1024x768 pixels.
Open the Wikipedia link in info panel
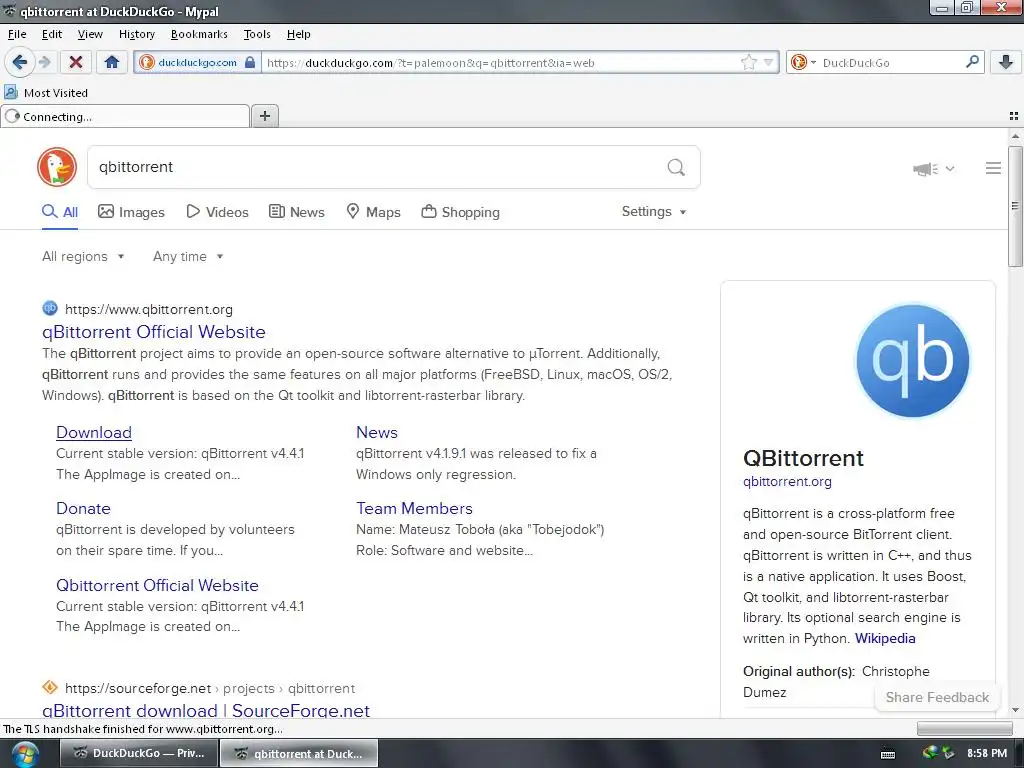coord(885,638)
